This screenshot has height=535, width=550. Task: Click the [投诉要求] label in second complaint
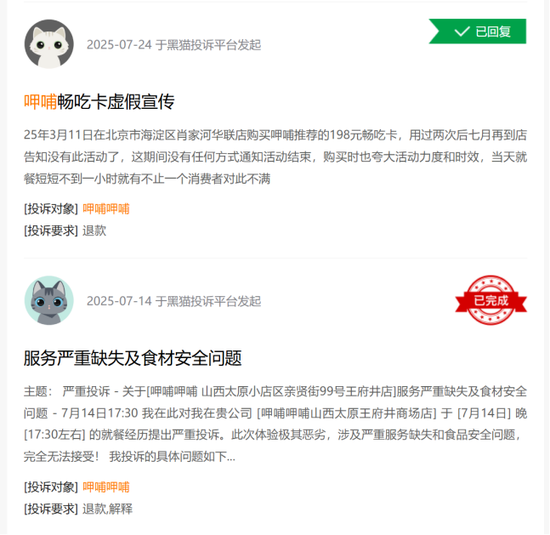(51, 509)
